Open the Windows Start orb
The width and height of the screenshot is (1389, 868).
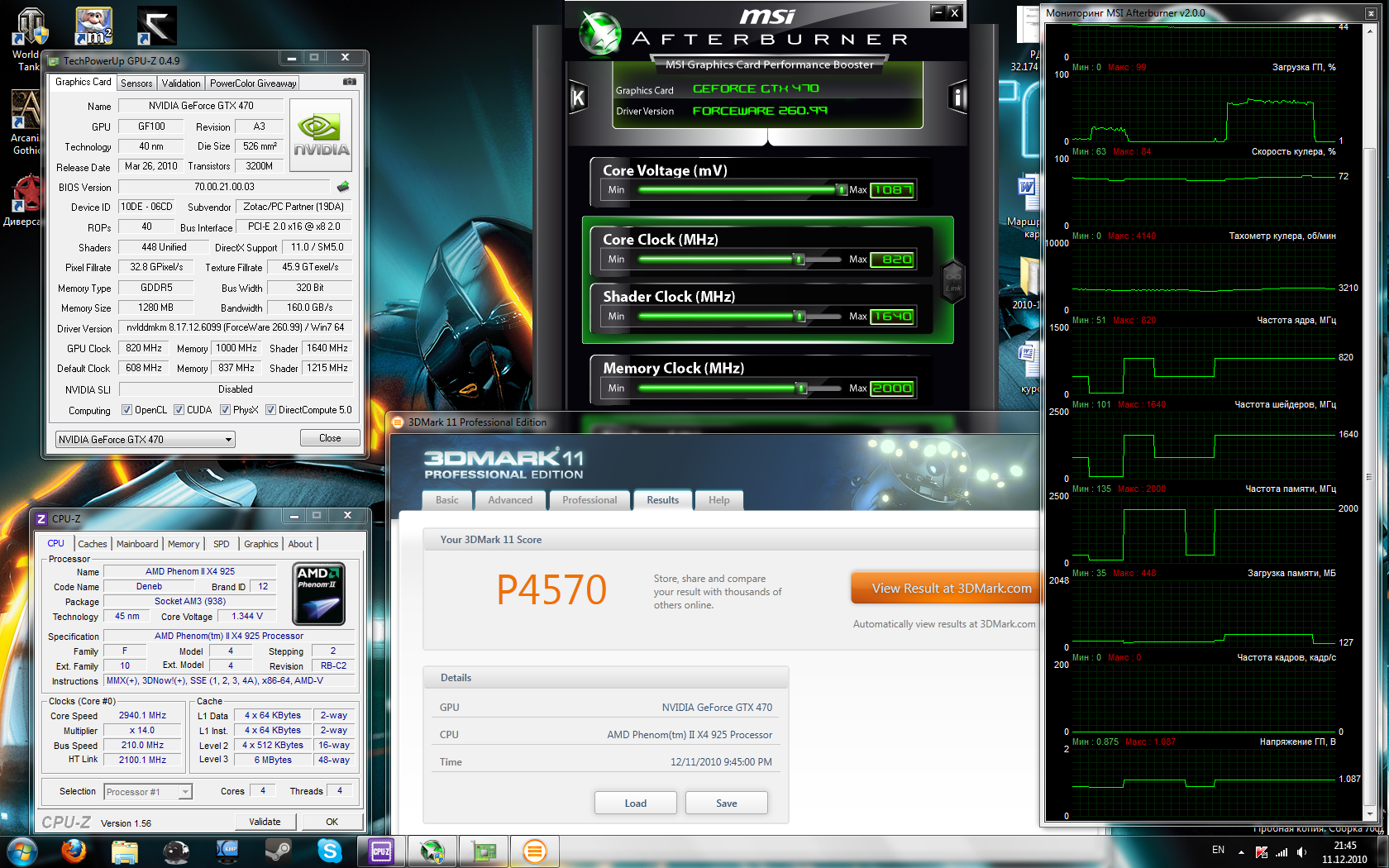[21, 851]
